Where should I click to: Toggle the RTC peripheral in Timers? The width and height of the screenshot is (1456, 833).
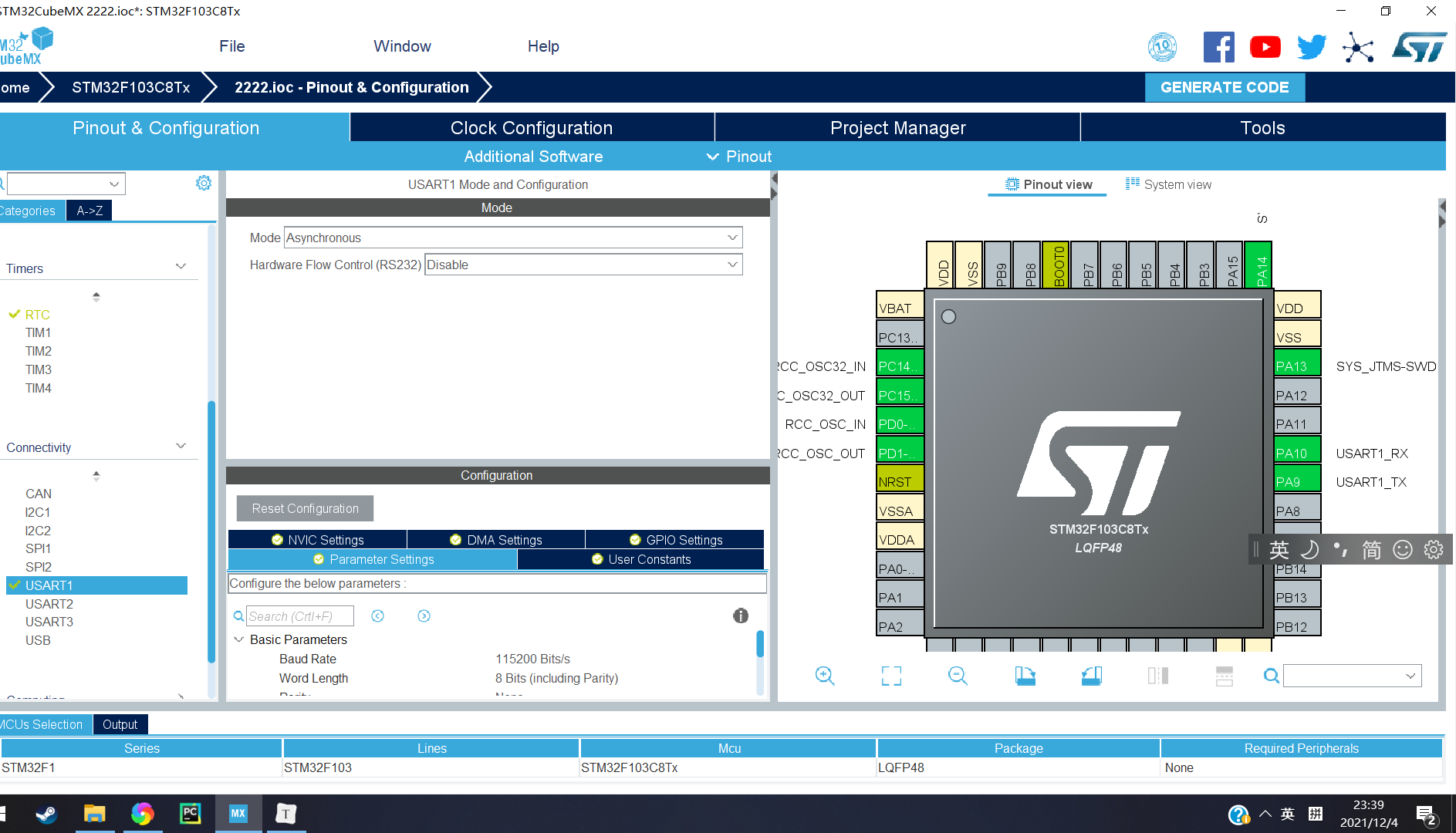pyautogui.click(x=37, y=315)
